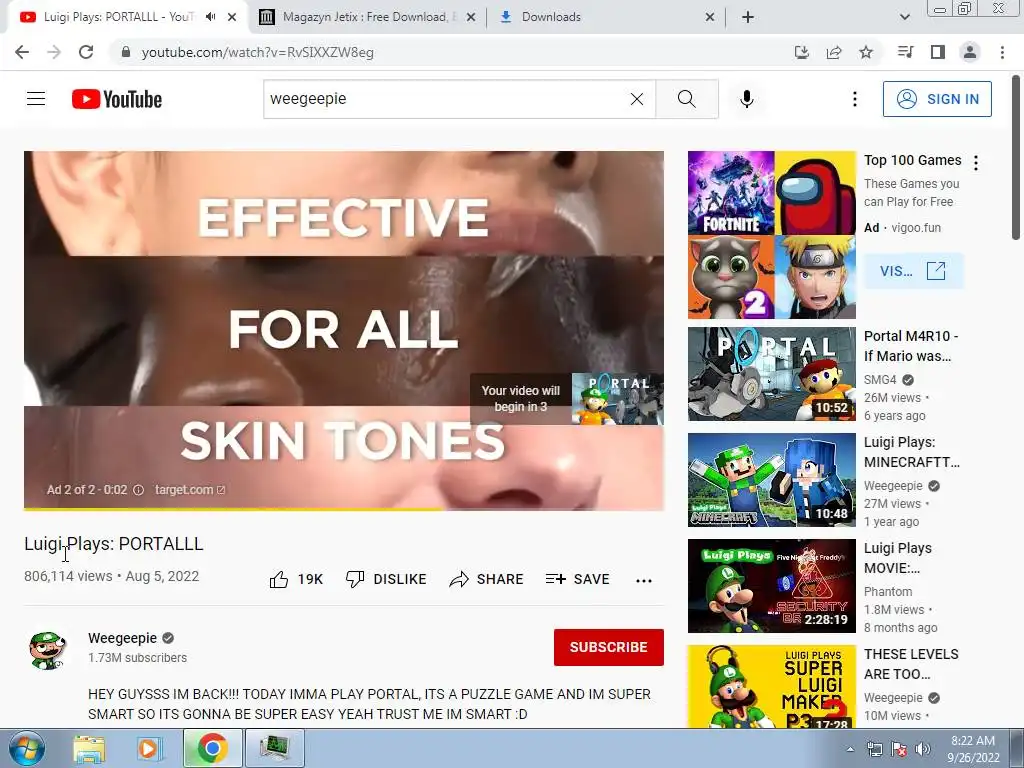The height and width of the screenshot is (768, 1024).
Task: Close the Magazyn Jetix tab
Action: click(x=471, y=17)
